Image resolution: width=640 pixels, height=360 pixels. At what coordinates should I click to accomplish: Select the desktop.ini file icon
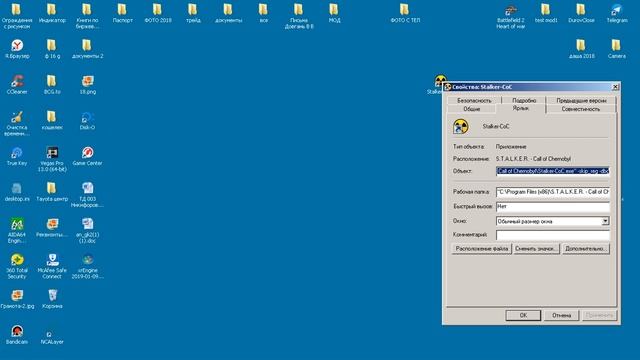[17, 192]
